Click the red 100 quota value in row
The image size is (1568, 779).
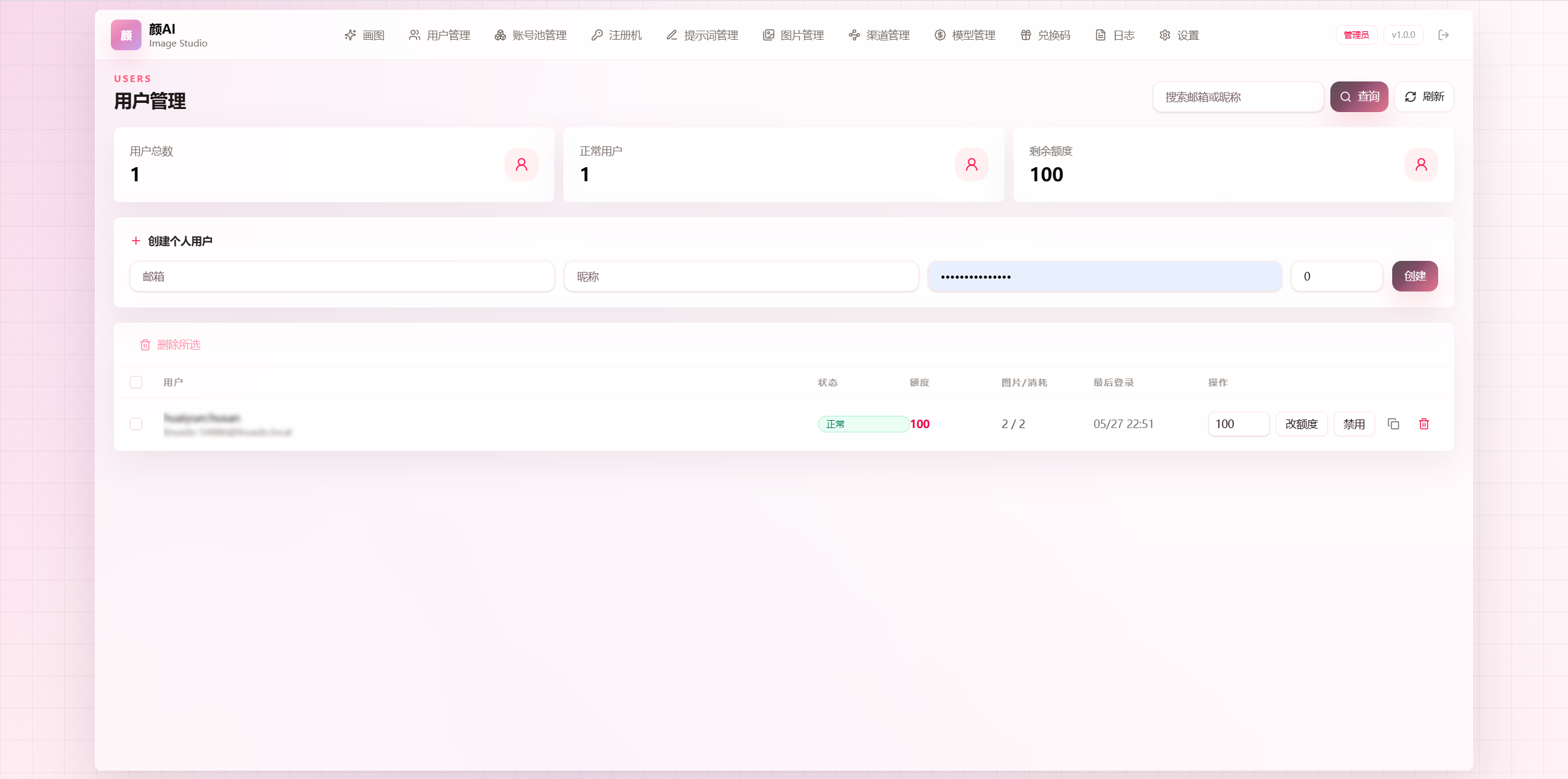[920, 424]
